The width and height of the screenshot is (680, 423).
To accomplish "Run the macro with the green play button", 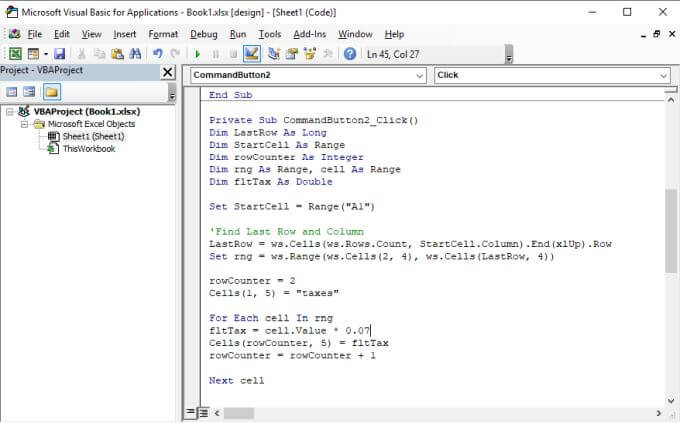I will 198,53.
